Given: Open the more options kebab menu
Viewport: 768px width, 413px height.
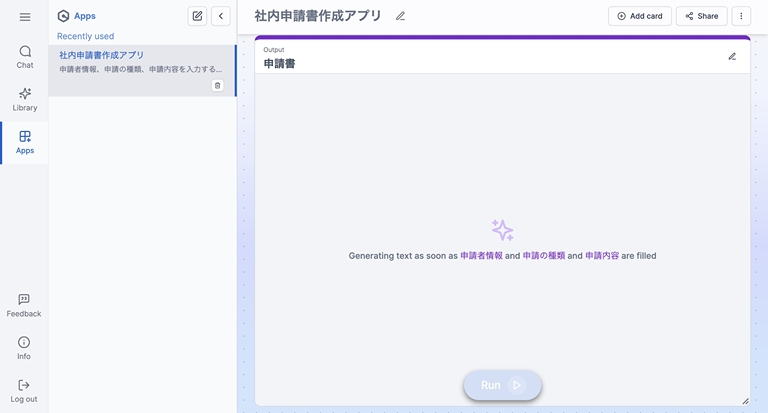Looking at the screenshot, I should tap(741, 16).
